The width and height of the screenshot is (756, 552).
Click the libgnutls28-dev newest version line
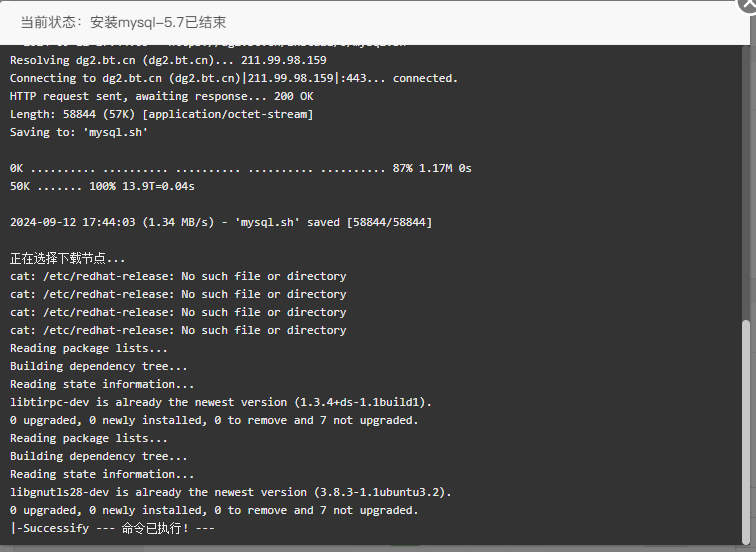(x=230, y=492)
